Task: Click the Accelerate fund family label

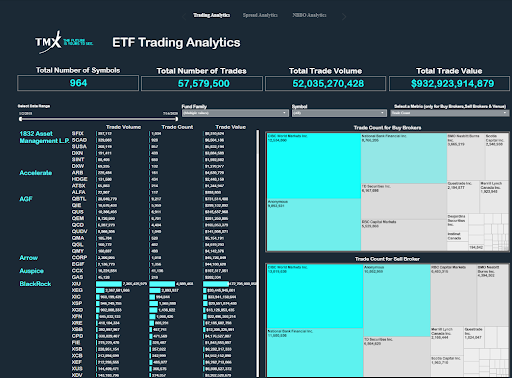Action: tap(36, 173)
